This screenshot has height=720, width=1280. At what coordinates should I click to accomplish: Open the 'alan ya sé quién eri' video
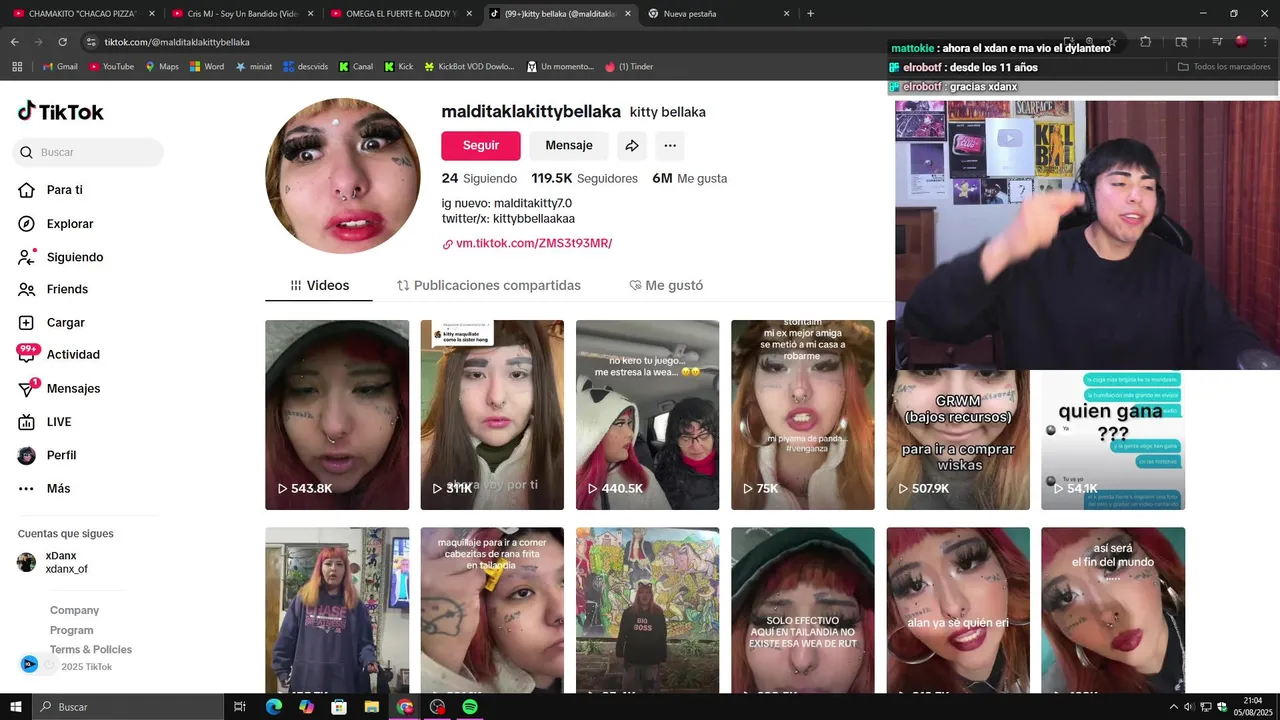pos(958,610)
